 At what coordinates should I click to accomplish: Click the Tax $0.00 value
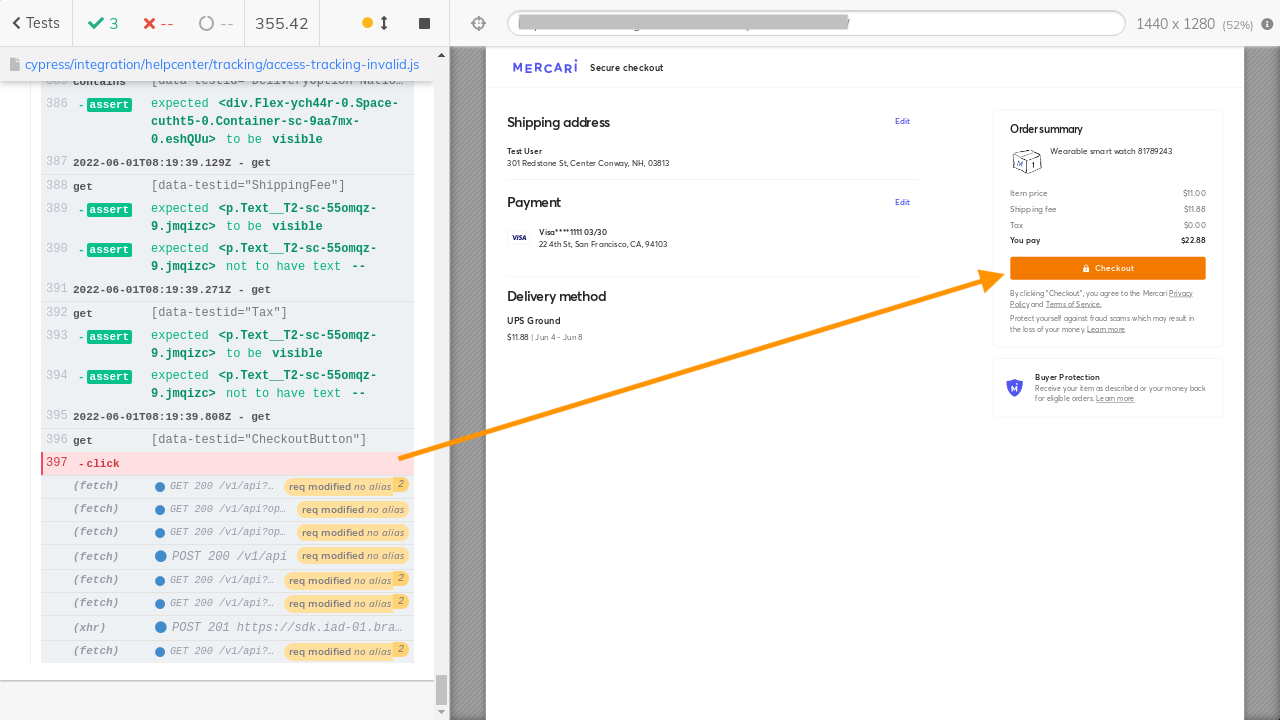point(1195,225)
